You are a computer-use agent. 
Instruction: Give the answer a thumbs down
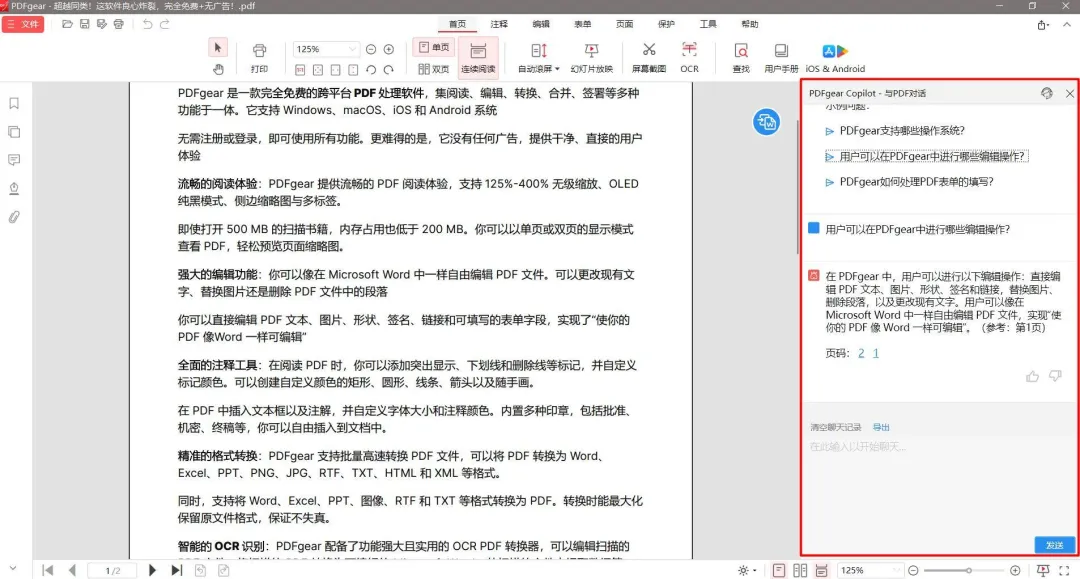1055,376
